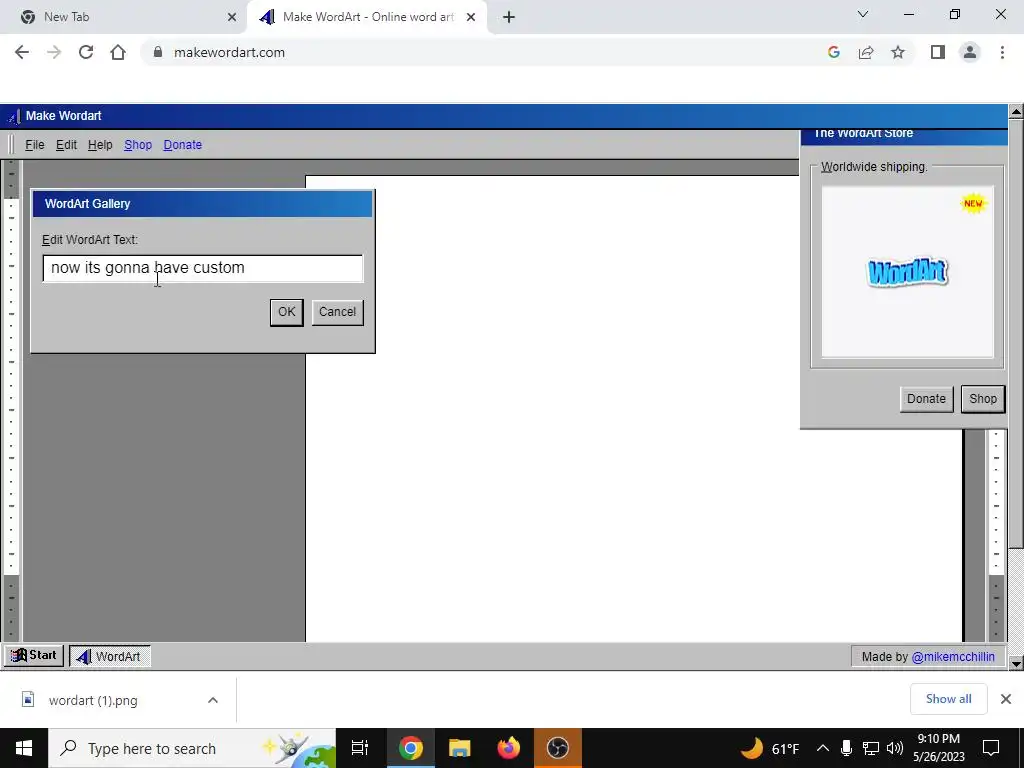
Task: Reload the makewordart.com page
Action: click(x=86, y=52)
